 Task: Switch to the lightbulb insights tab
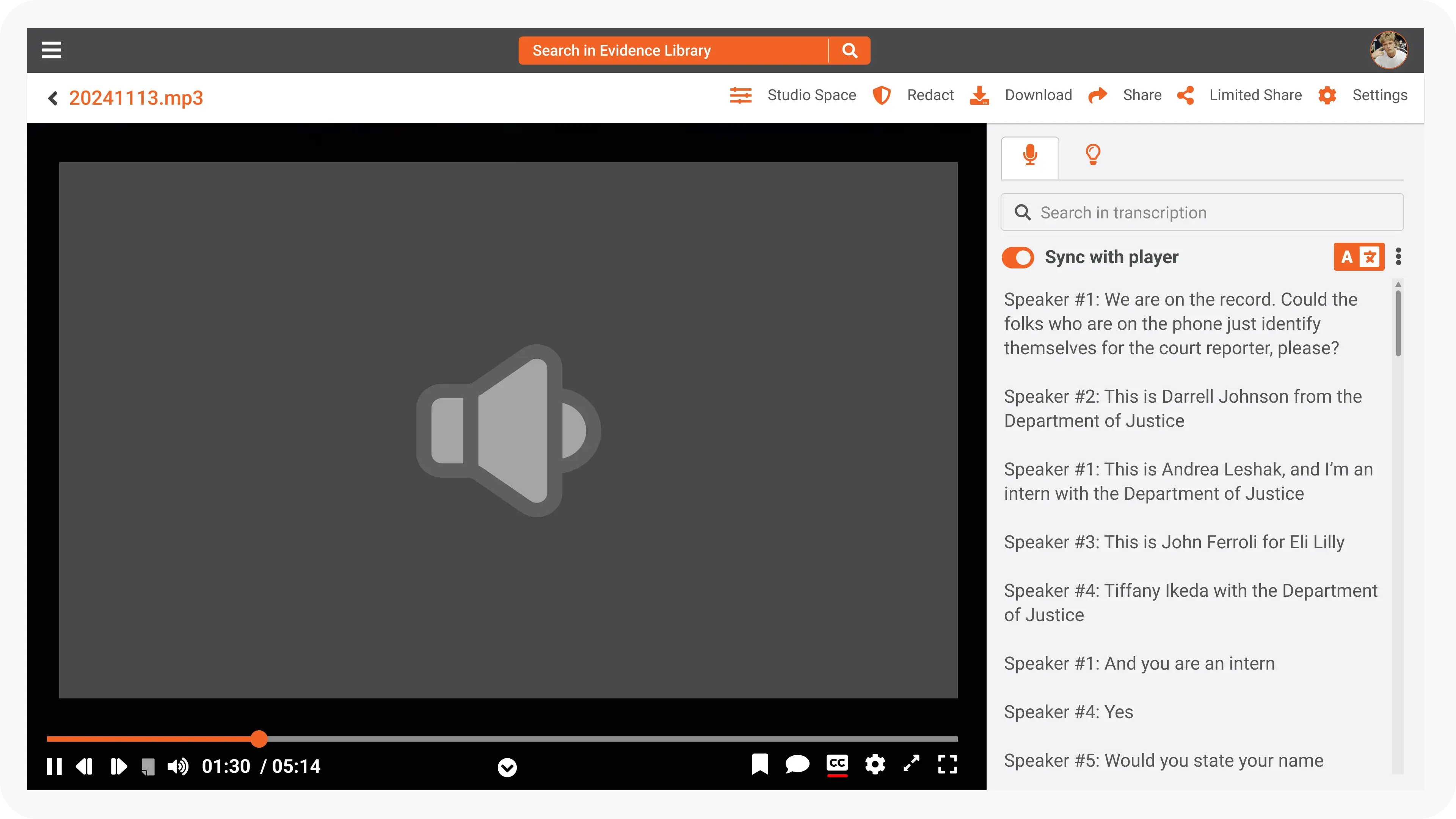[1092, 154]
